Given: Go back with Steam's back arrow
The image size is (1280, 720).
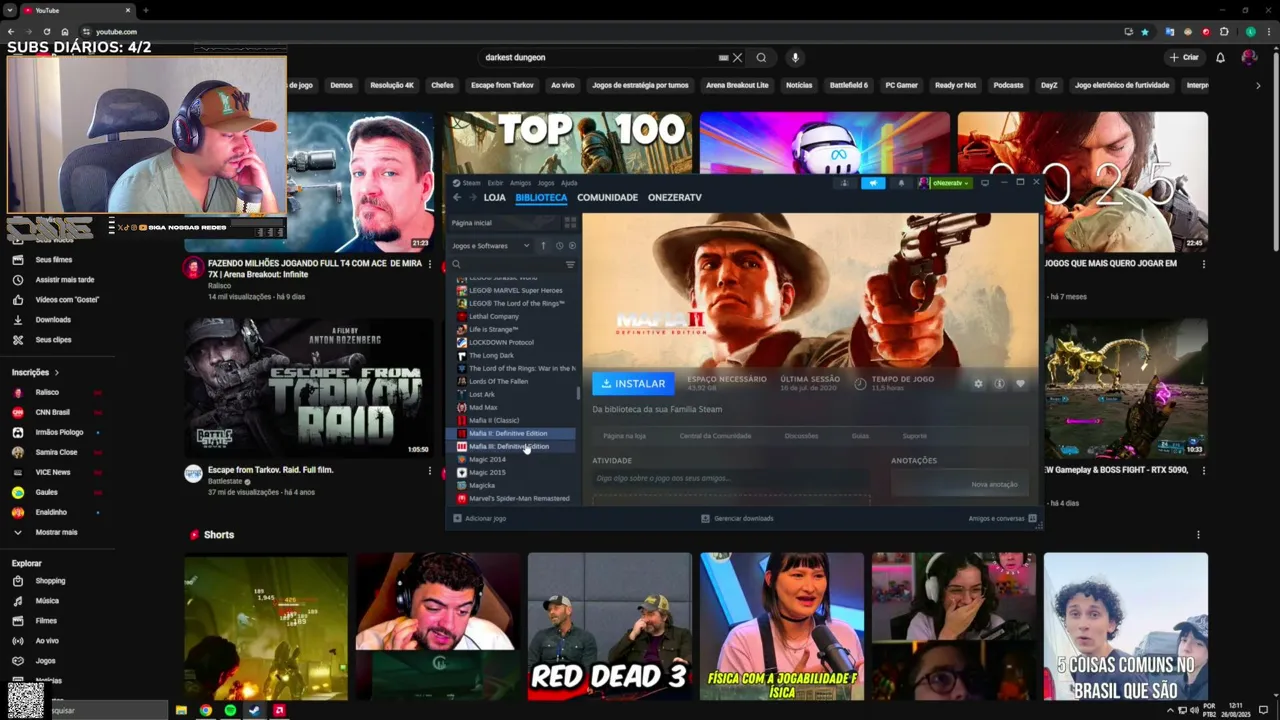Looking at the screenshot, I should tap(457, 197).
